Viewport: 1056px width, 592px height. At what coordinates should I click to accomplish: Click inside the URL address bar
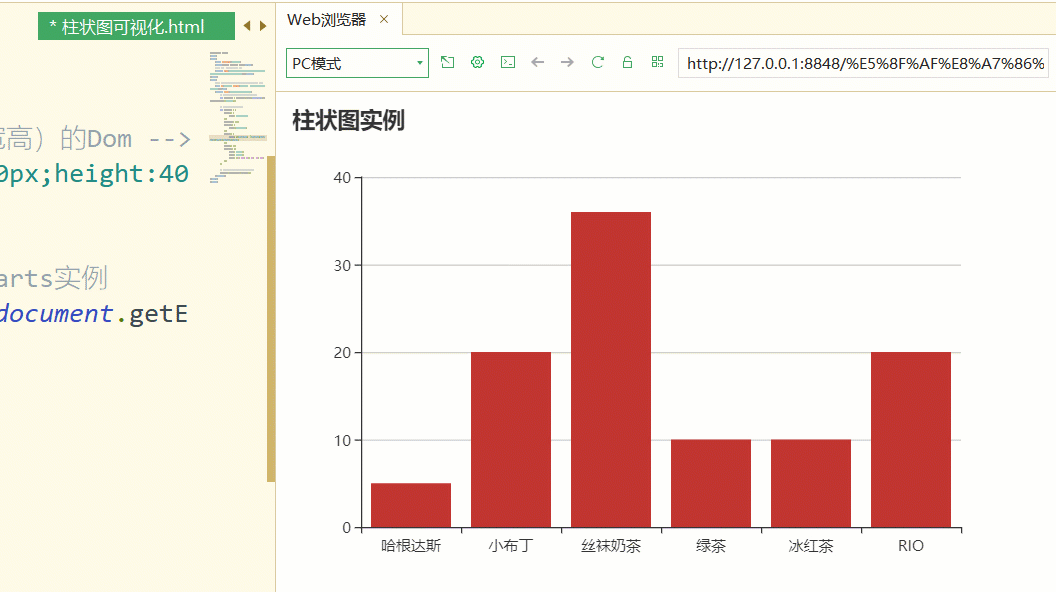tap(860, 62)
